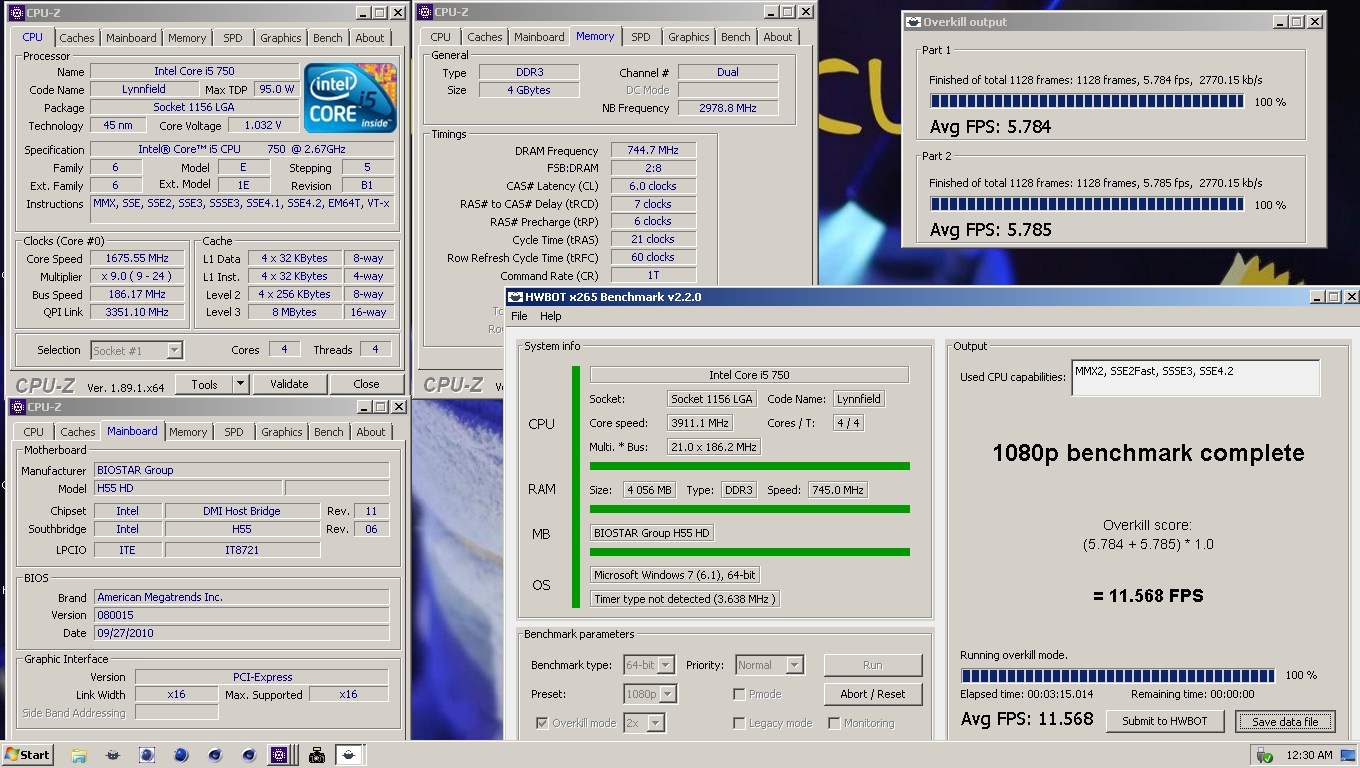This screenshot has width=1360, height=768.
Task: Click the Intel Core i5 inside logo
Action: [x=349, y=99]
